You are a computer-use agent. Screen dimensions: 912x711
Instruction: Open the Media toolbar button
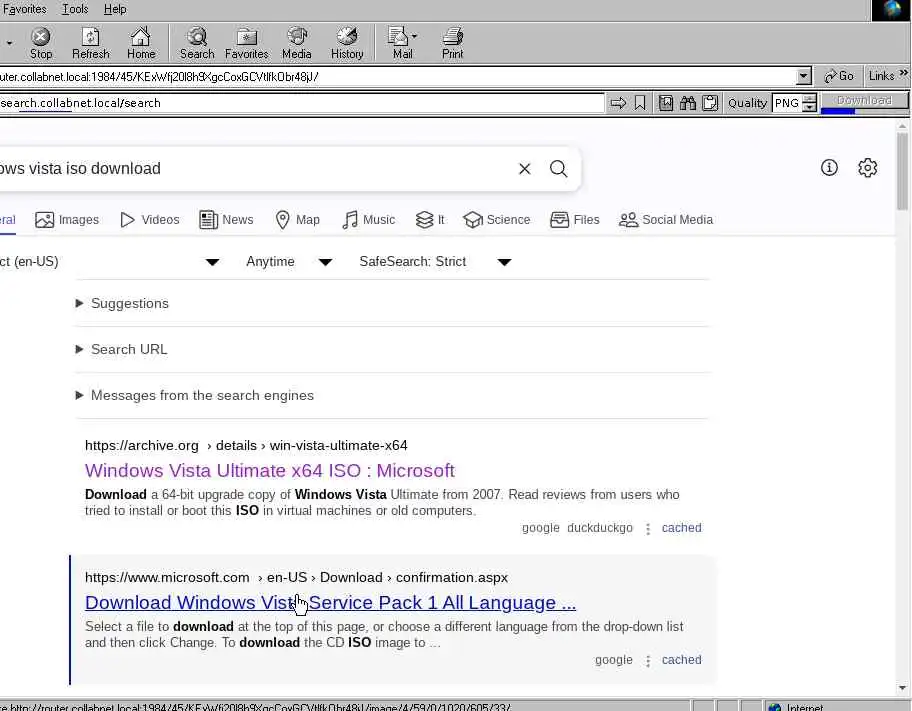point(297,44)
